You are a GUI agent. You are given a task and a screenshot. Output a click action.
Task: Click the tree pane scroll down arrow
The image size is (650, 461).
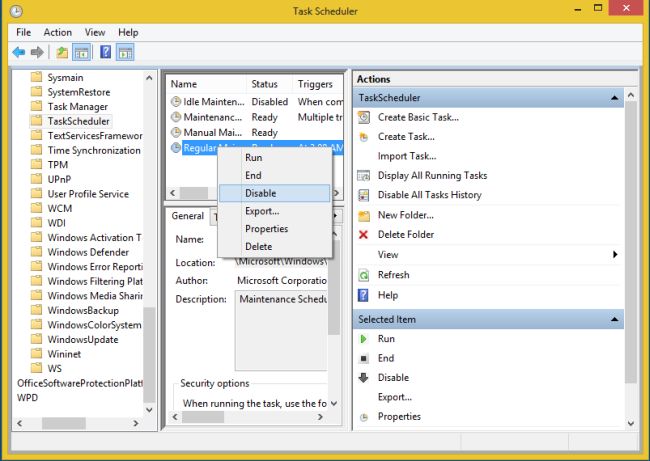149,410
